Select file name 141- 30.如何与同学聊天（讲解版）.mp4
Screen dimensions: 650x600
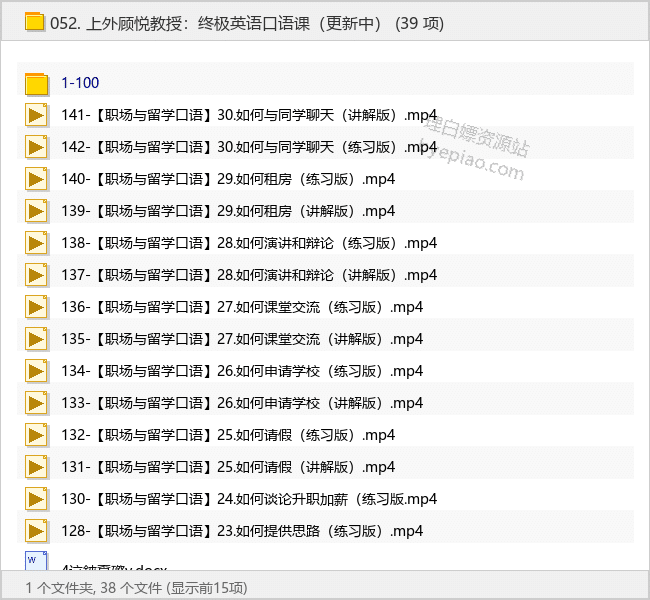click(x=249, y=115)
